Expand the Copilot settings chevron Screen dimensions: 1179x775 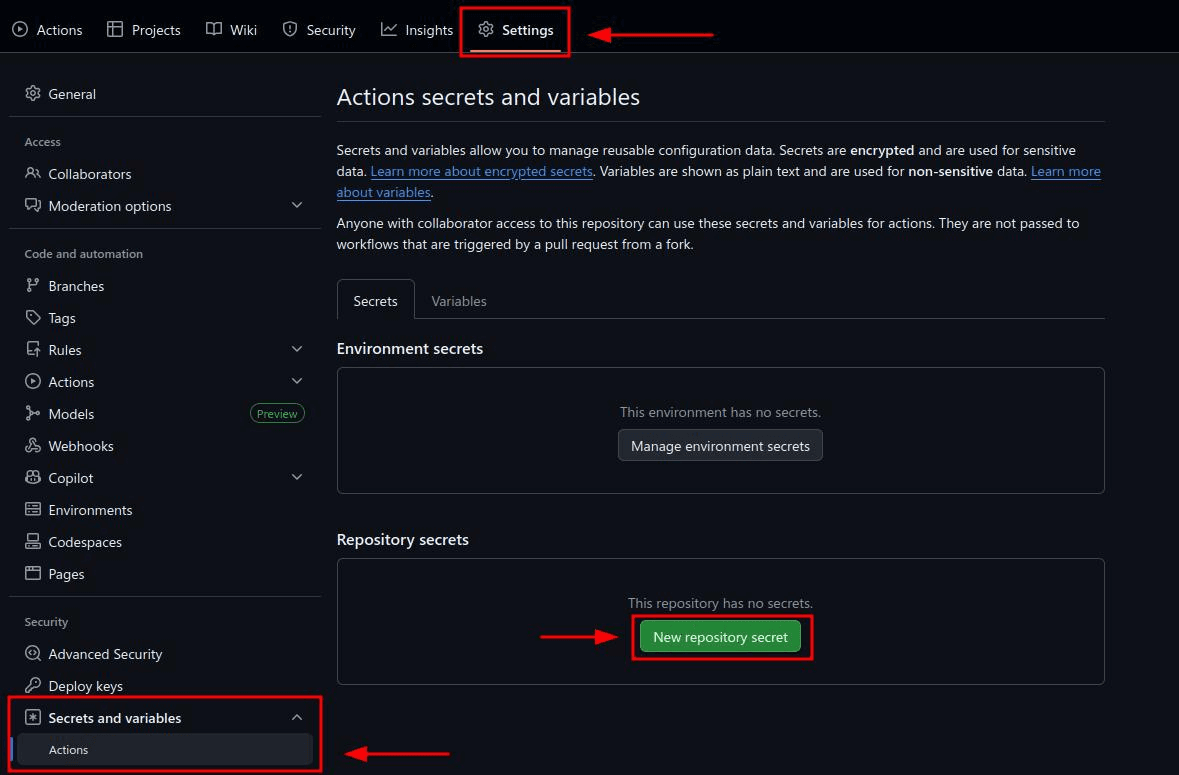pyautogui.click(x=297, y=478)
